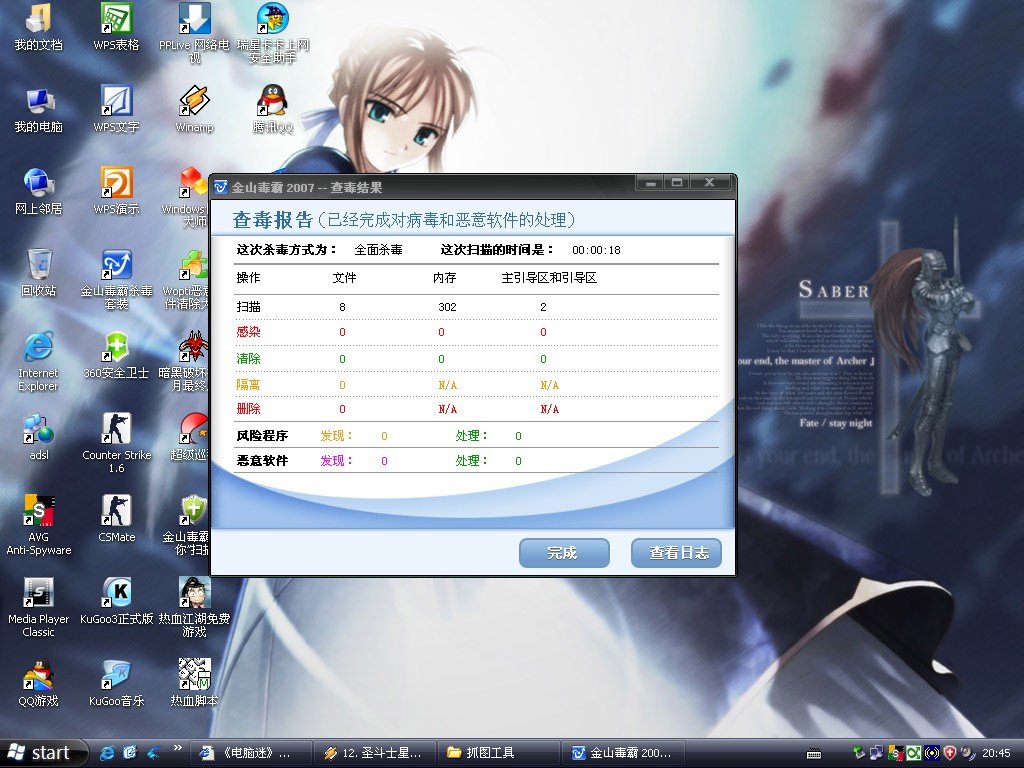The height and width of the screenshot is (768, 1024).
Task: Open PPLive 网络电视 desktop shortcut
Action: pos(195,33)
